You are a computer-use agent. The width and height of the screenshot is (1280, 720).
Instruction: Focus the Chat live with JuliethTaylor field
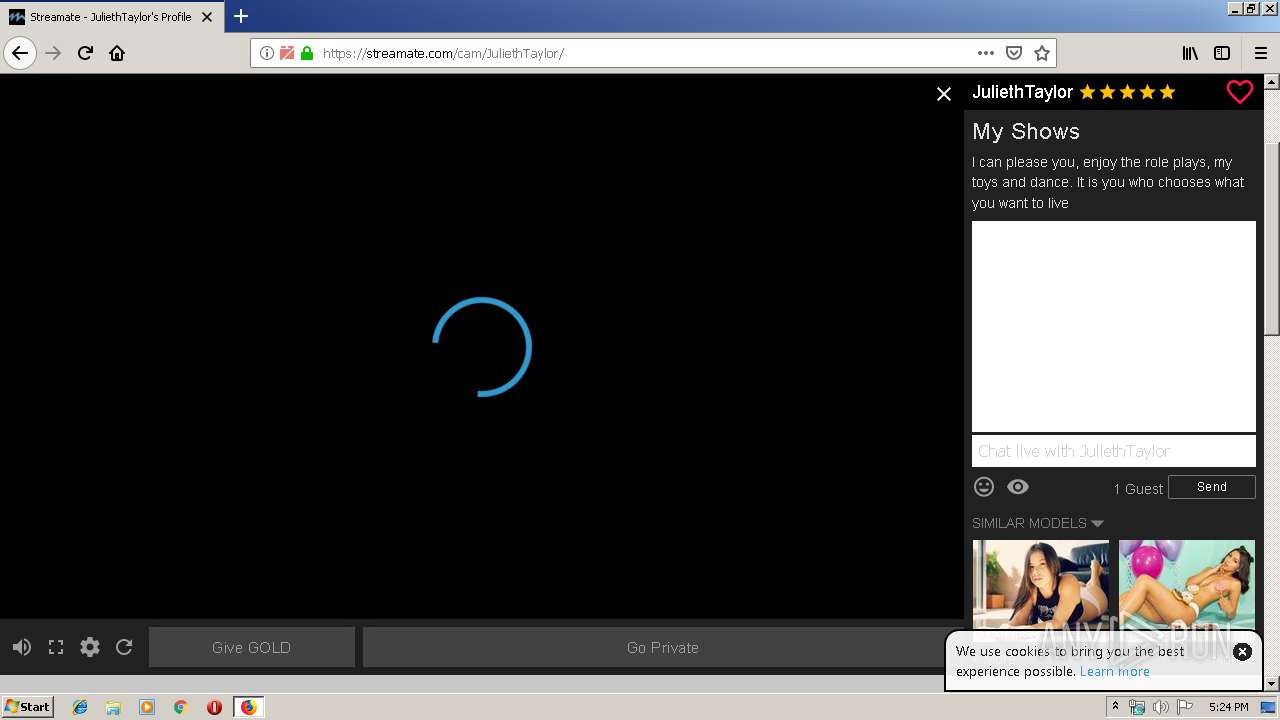click(x=1114, y=451)
